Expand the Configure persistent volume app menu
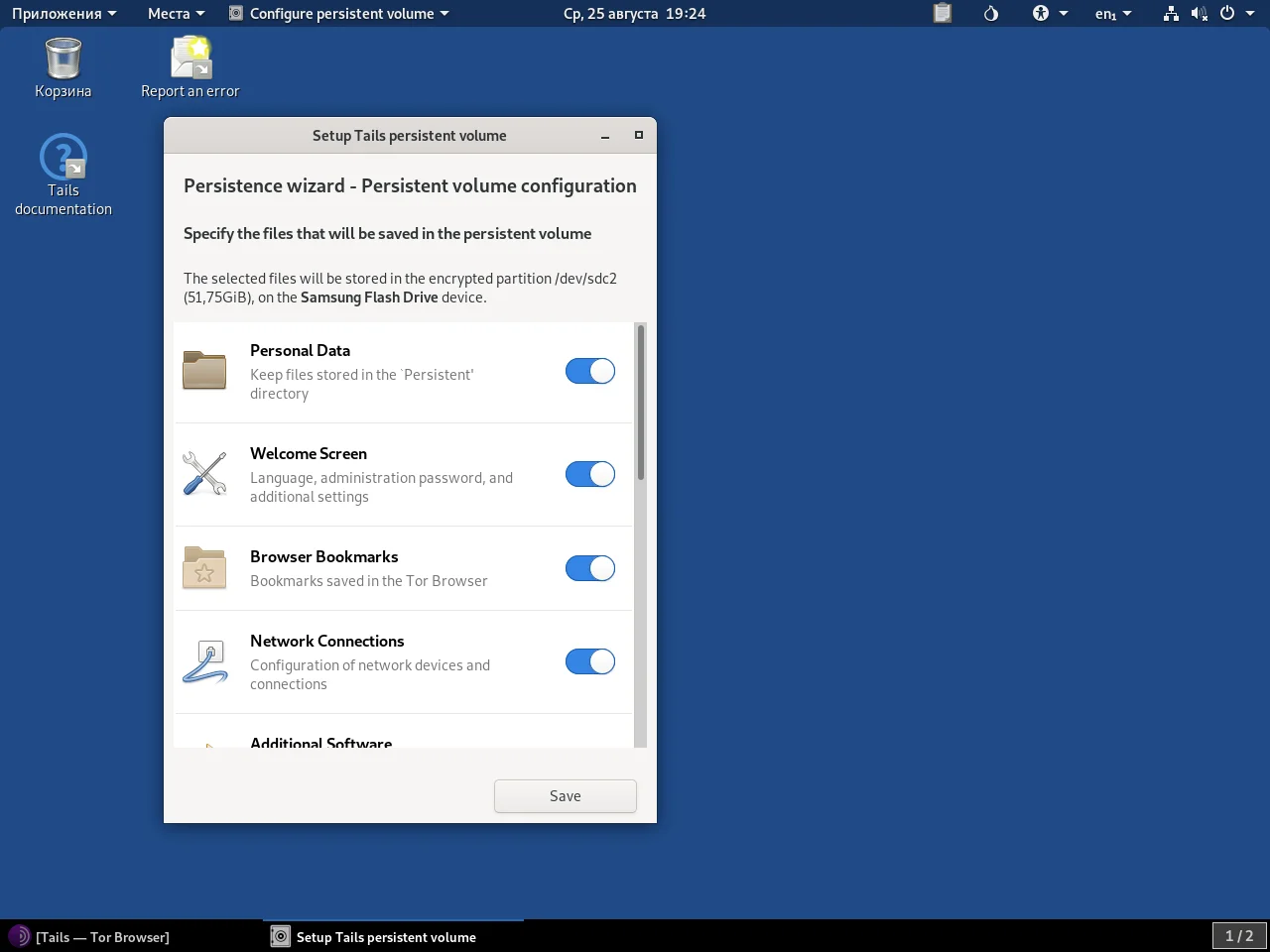 coord(339,14)
